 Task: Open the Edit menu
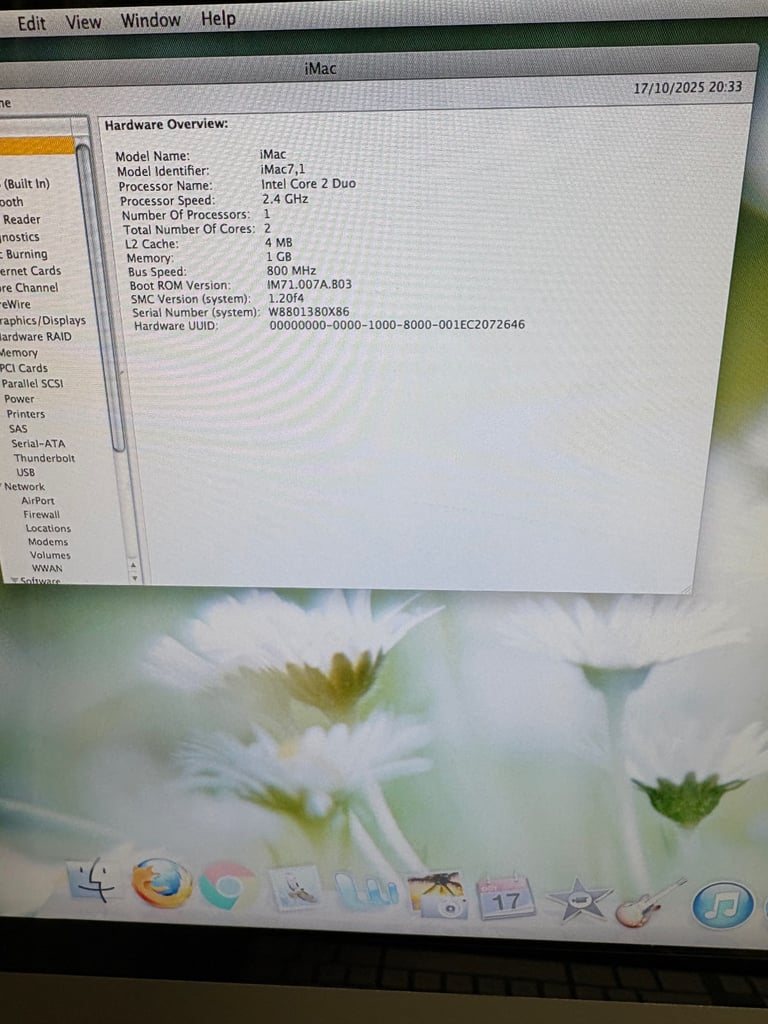31,23
